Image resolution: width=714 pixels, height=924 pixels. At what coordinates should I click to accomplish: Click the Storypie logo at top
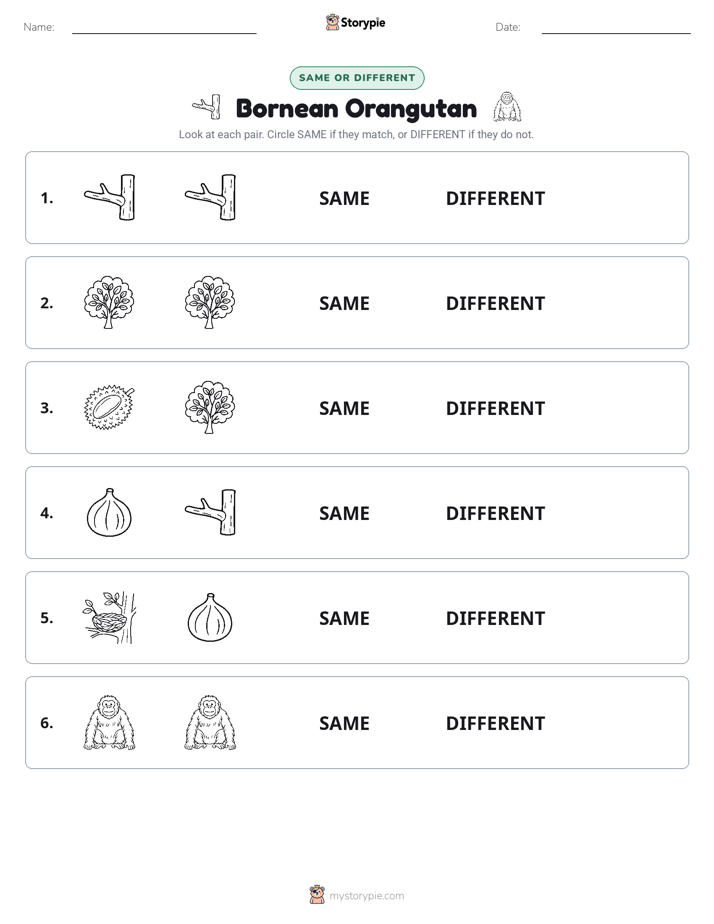pyautogui.click(x=356, y=23)
